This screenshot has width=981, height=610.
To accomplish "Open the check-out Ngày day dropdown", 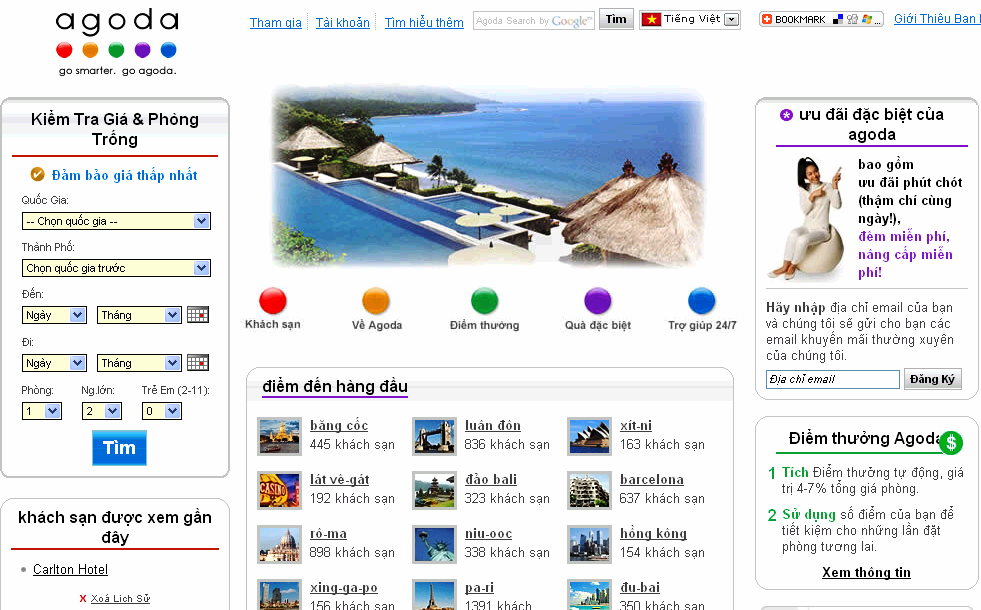I will tap(54, 363).
